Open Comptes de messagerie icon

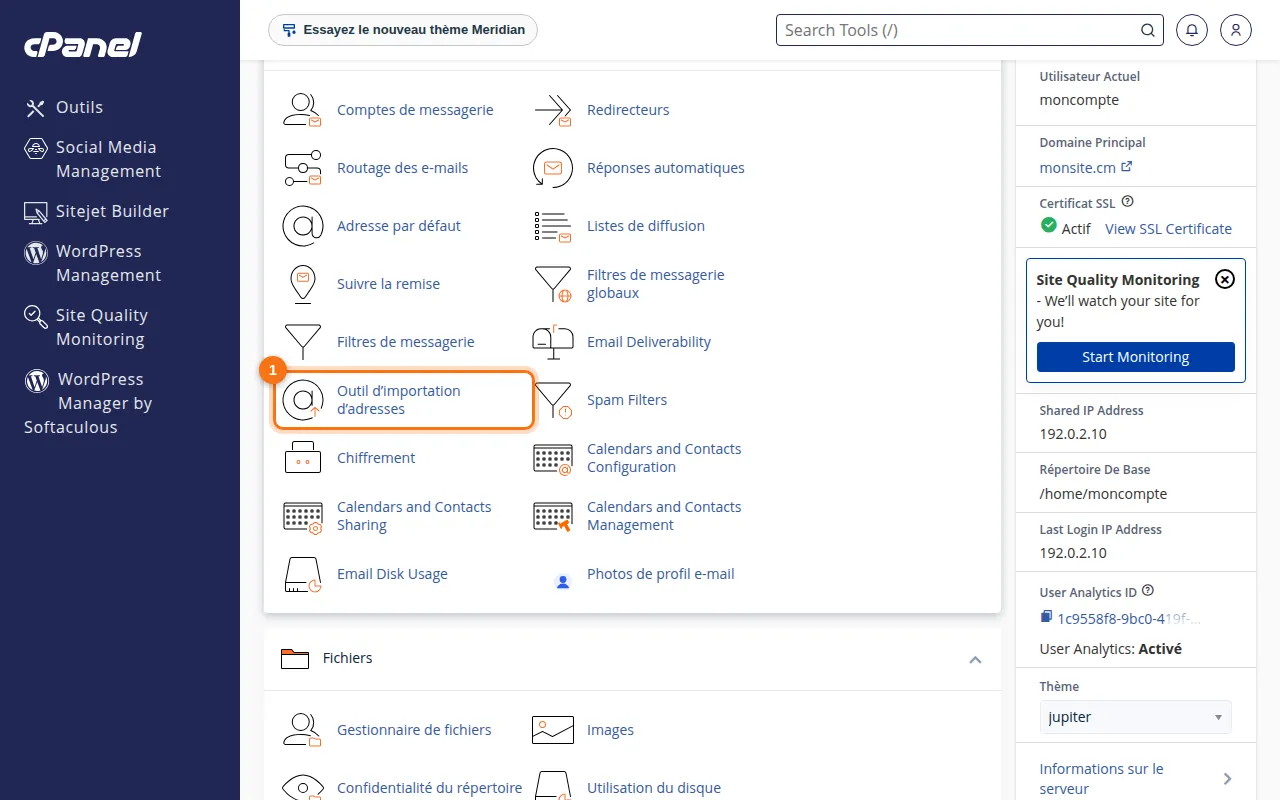click(302, 110)
